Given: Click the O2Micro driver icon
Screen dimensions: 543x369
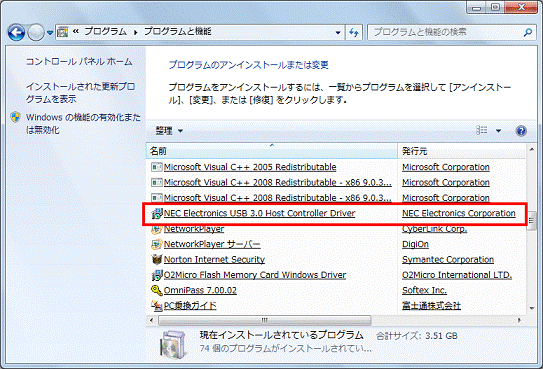Looking at the screenshot, I should [157, 275].
